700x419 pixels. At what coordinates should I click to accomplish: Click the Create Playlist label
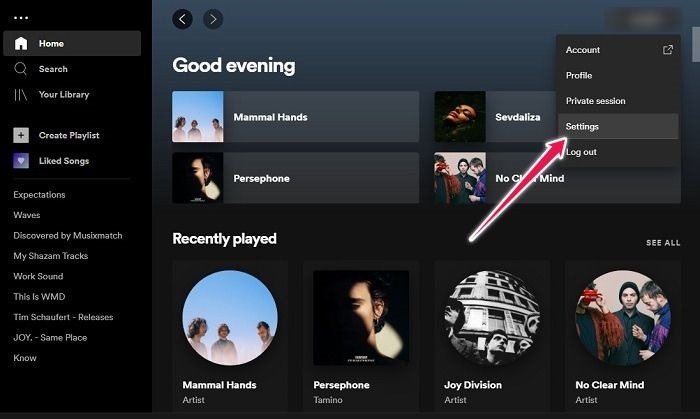pyautogui.click(x=69, y=135)
